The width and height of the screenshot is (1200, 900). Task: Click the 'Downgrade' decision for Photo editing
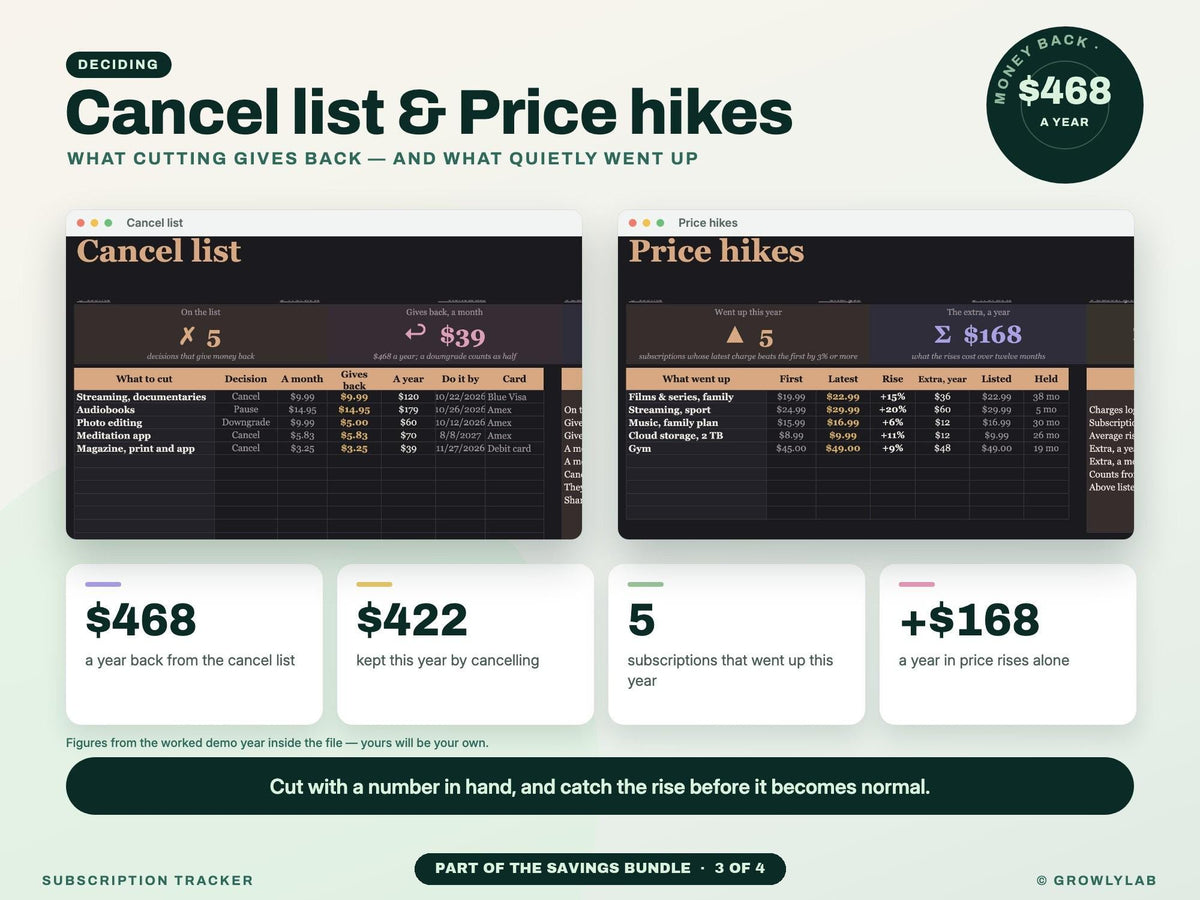coord(246,423)
